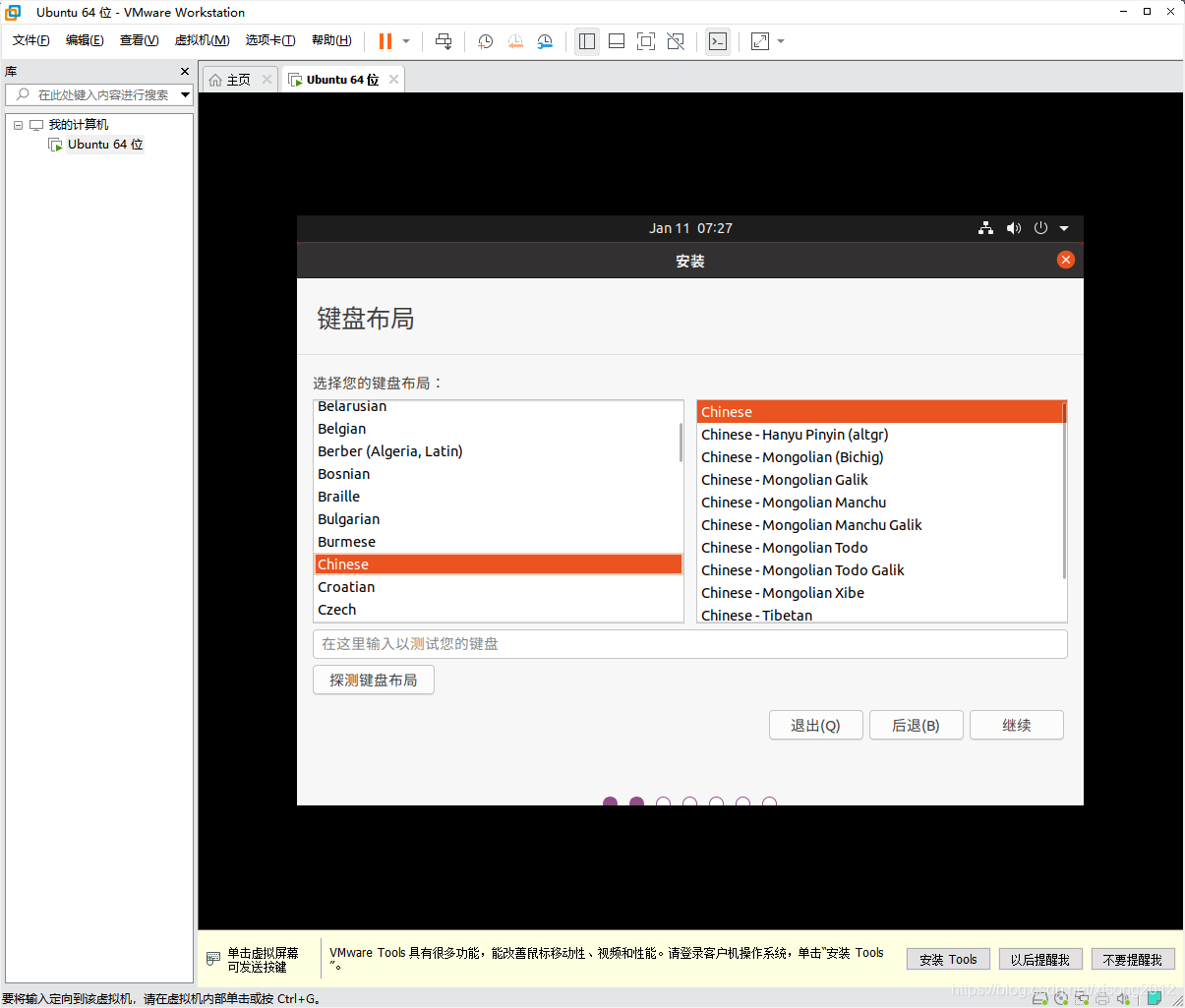Select Chinese - Mongolian Xibe variant
This screenshot has width=1185, height=1008.
coord(880,593)
